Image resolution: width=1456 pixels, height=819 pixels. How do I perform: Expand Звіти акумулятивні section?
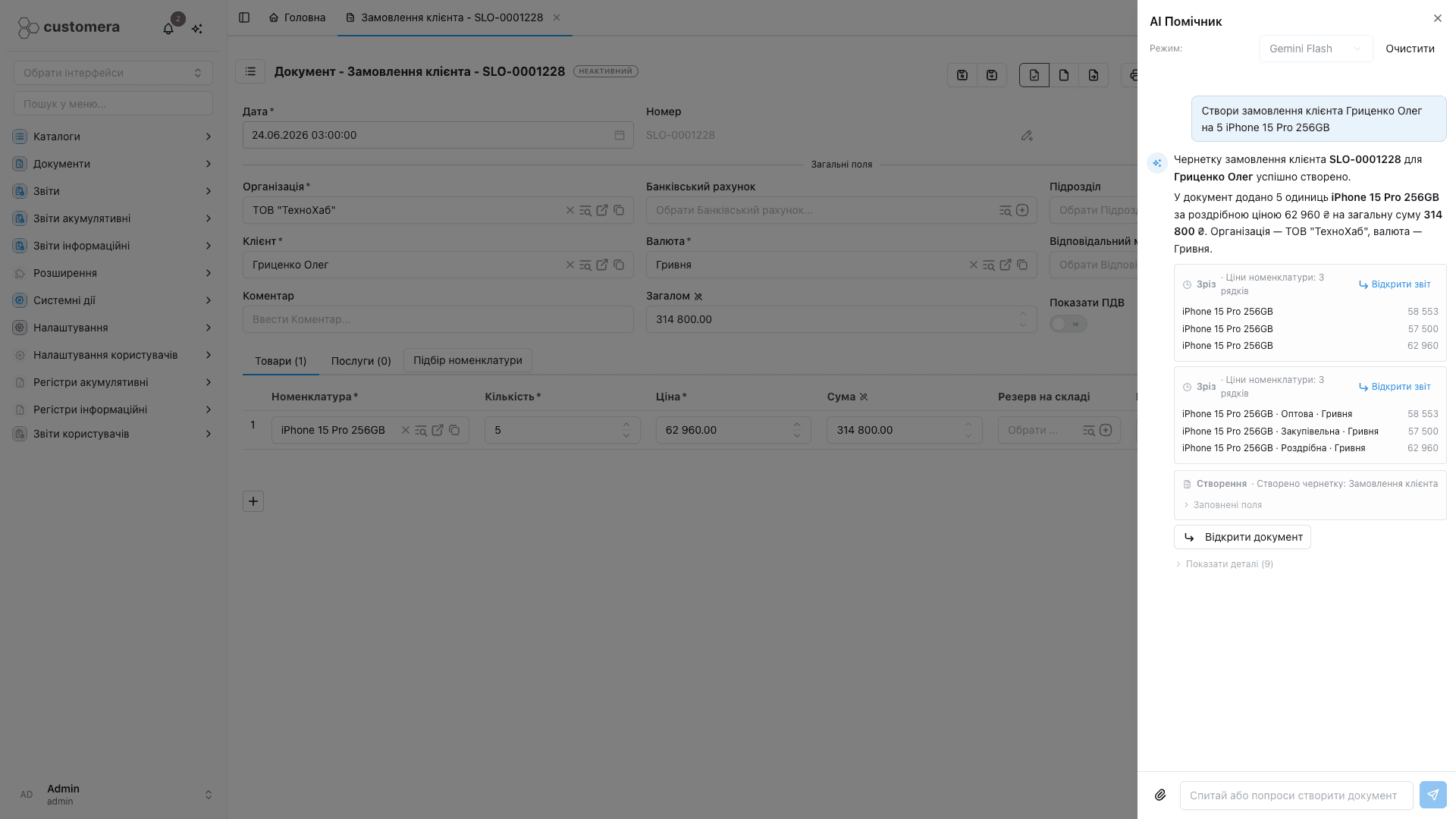point(112,218)
